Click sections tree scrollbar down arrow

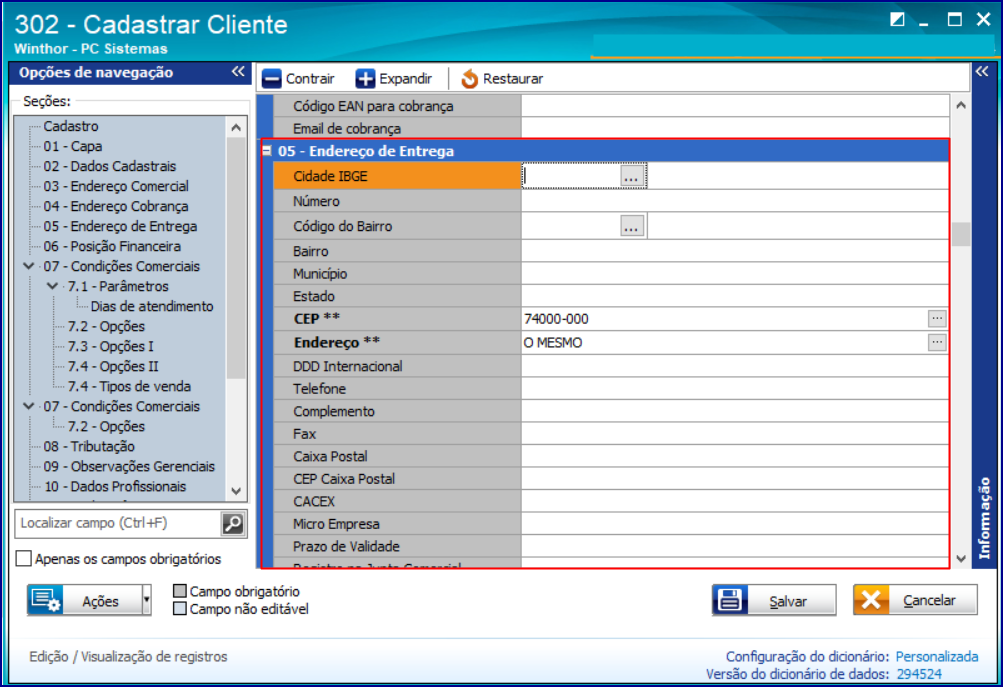pyautogui.click(x=236, y=491)
